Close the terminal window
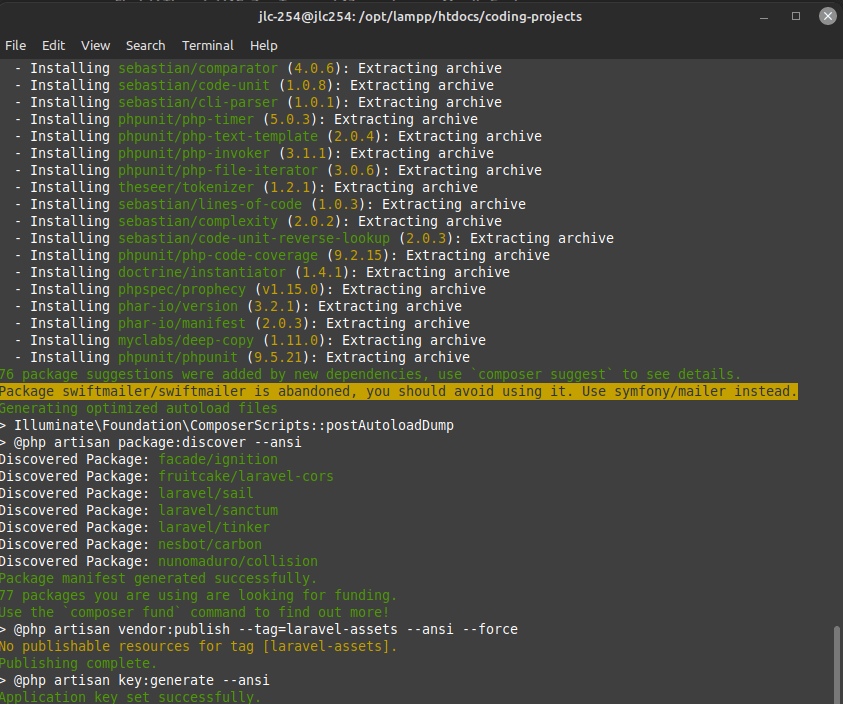The height and width of the screenshot is (704, 843). (828, 16)
